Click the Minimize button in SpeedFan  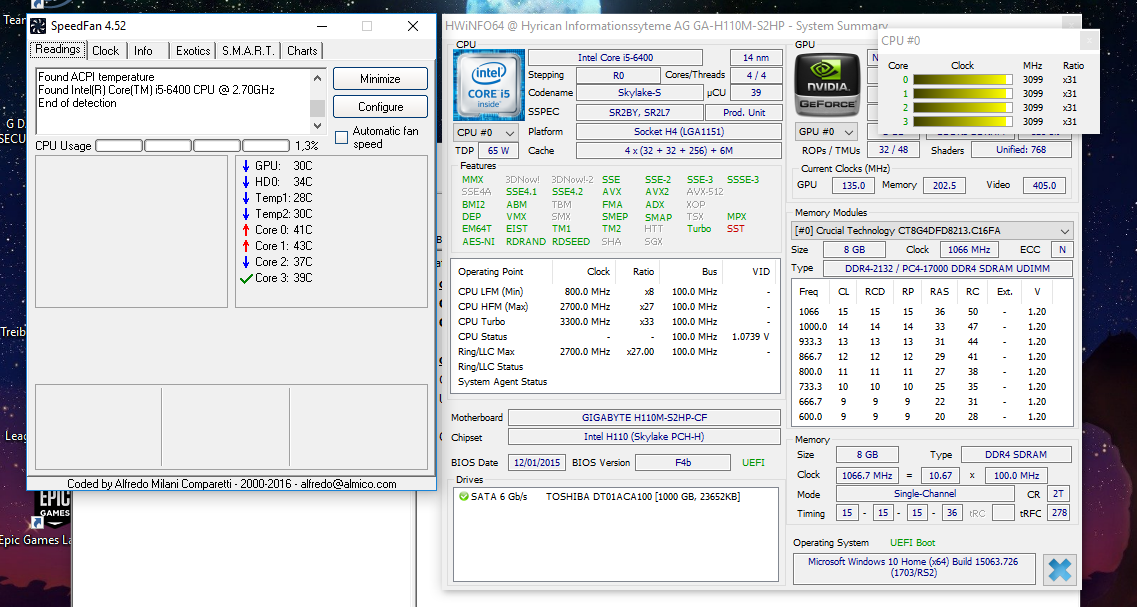pos(380,79)
